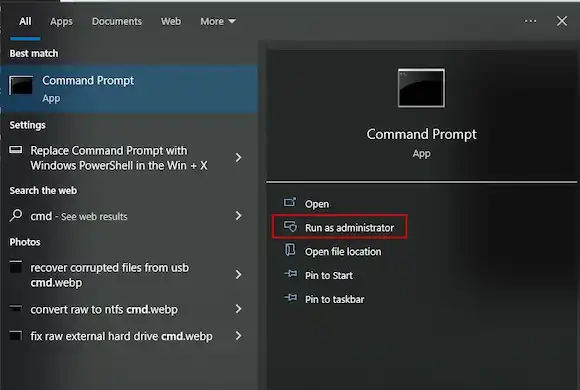Expand arrow for convert raw to ntfs

click(239, 309)
